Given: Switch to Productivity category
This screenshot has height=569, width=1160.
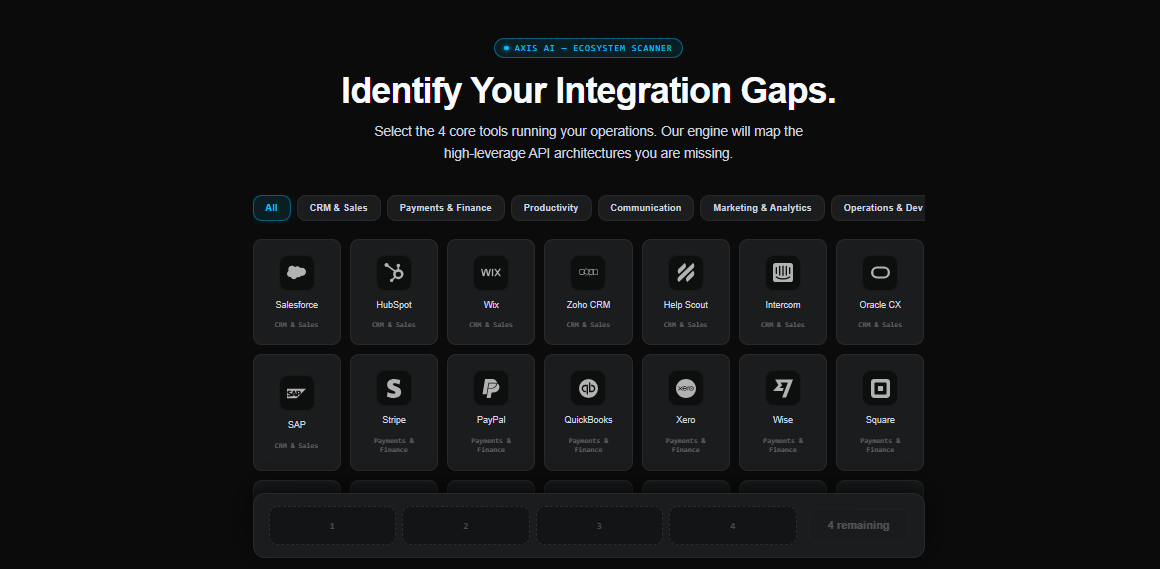Looking at the screenshot, I should [x=551, y=208].
